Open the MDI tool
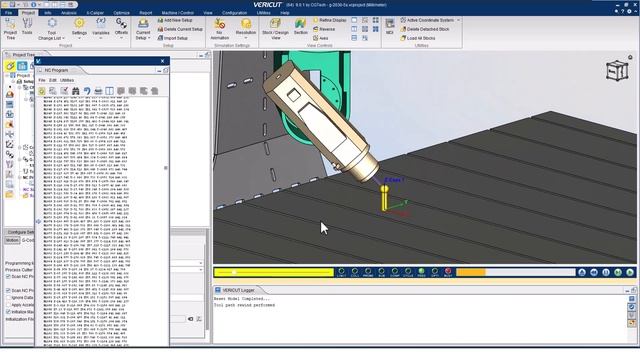This screenshot has width=640, height=360. coord(390,27)
